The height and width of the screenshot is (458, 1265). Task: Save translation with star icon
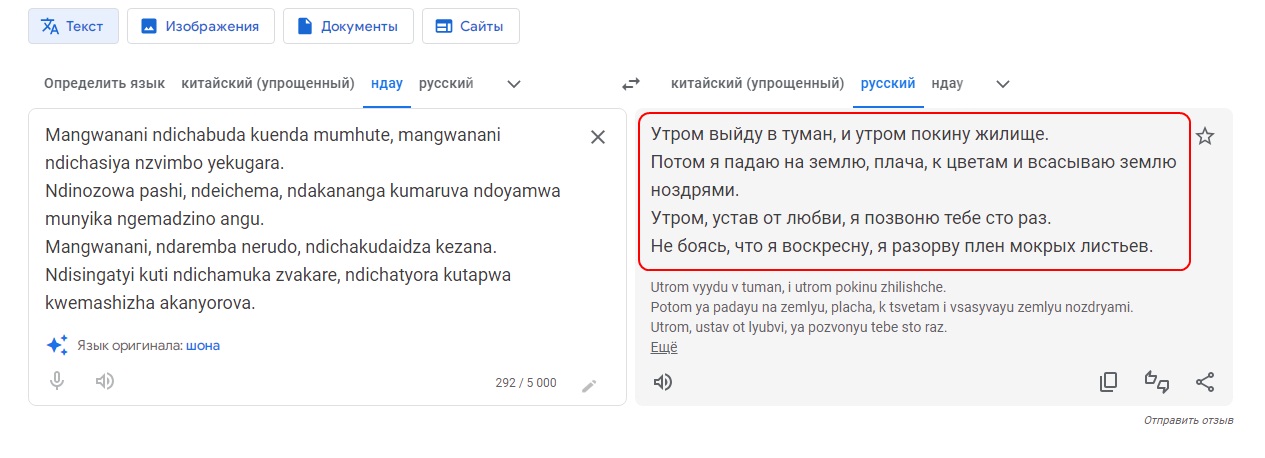(x=1205, y=137)
